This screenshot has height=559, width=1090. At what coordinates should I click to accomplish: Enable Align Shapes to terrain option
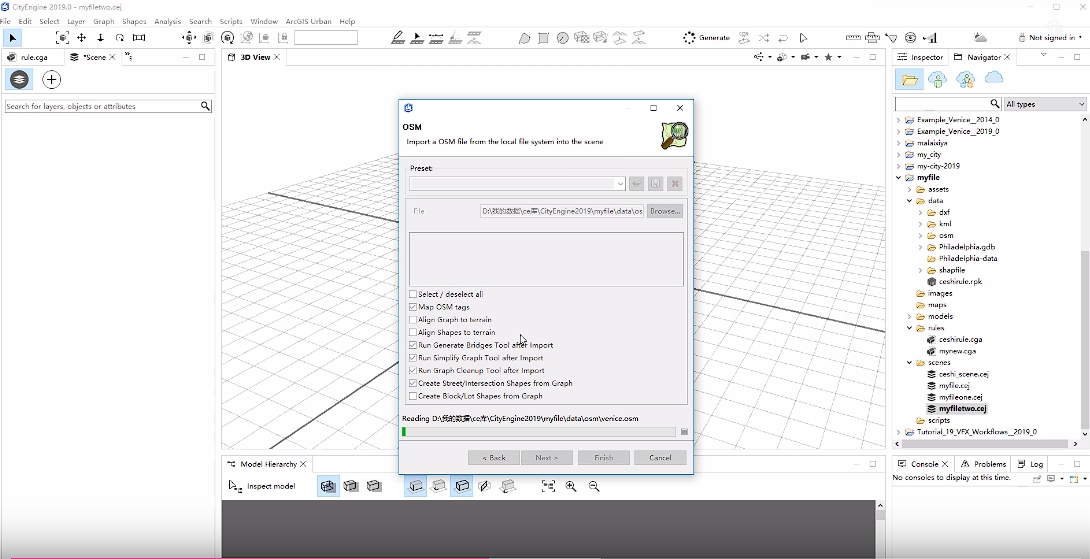[413, 332]
